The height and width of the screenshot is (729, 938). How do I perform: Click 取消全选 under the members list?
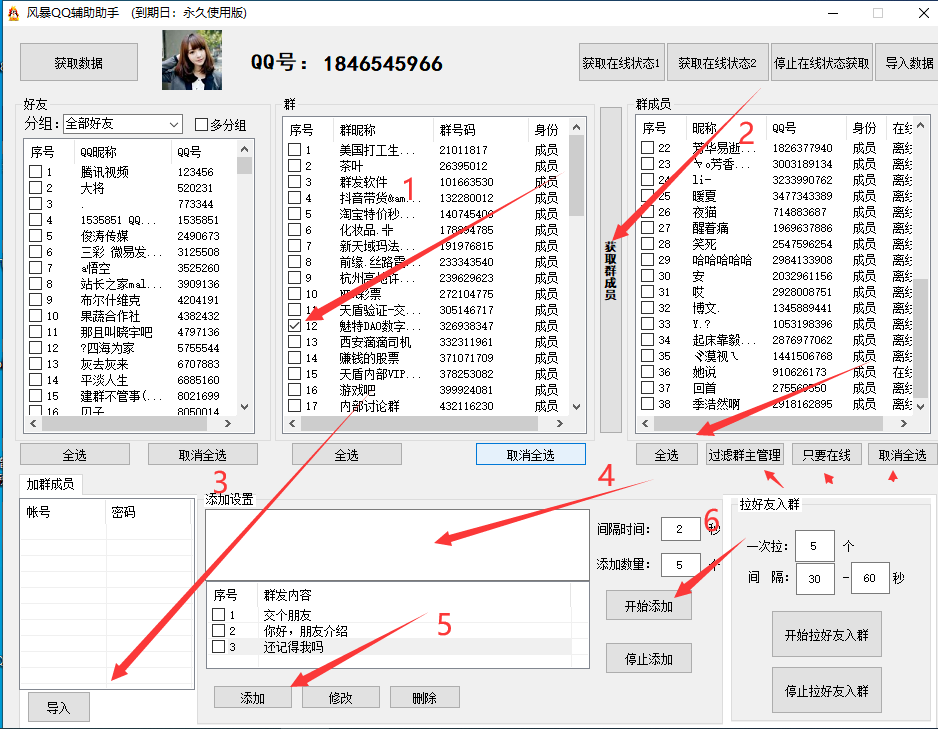tap(902, 455)
